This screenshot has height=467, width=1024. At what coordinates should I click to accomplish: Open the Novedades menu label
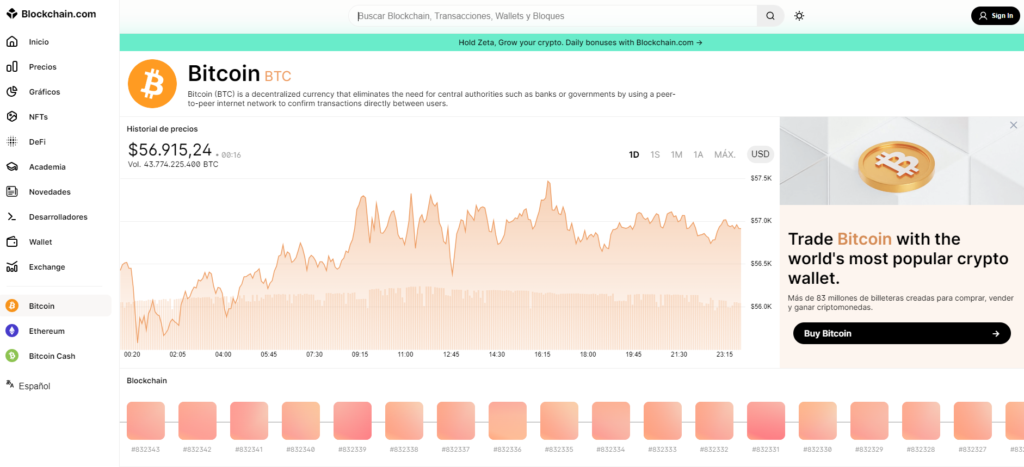pyautogui.click(x=50, y=192)
